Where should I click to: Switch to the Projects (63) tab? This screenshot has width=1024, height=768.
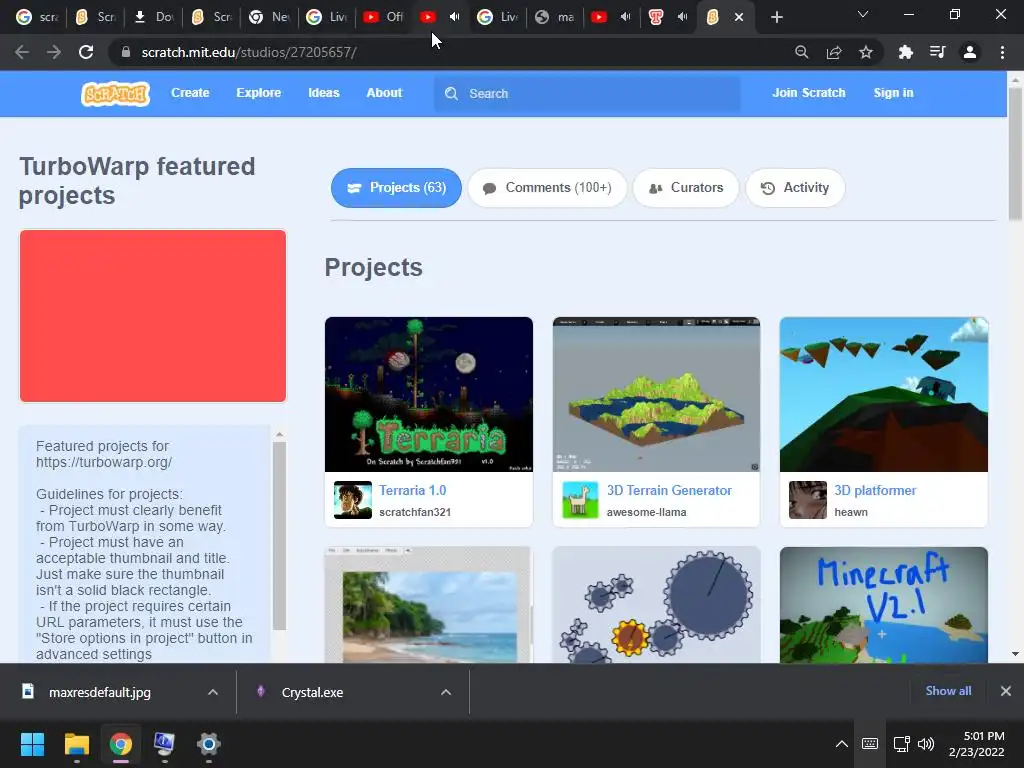(396, 188)
